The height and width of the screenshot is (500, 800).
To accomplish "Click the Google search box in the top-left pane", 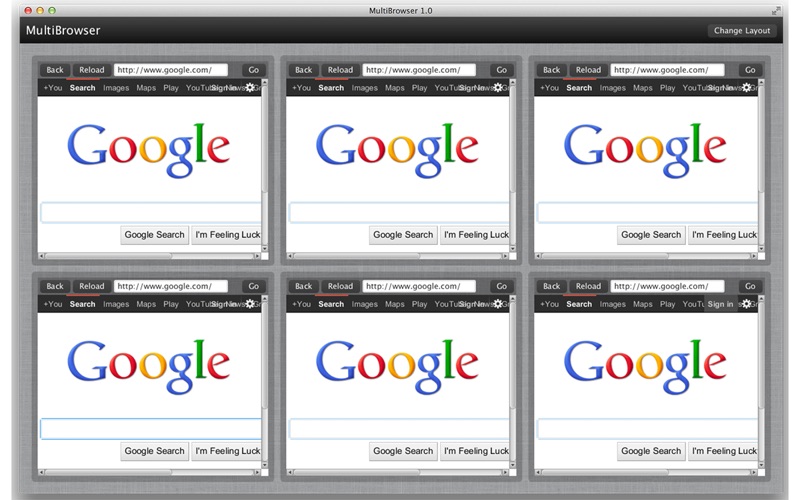I will [151, 213].
